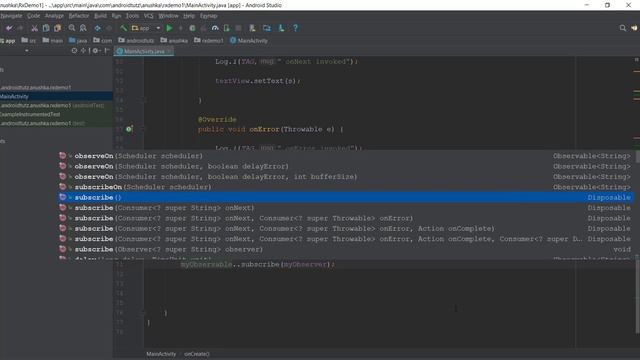Viewport: 640px width, 360px height.
Task: Choose subscribeOn(Scheduler scheduler) completion
Action: [345, 187]
